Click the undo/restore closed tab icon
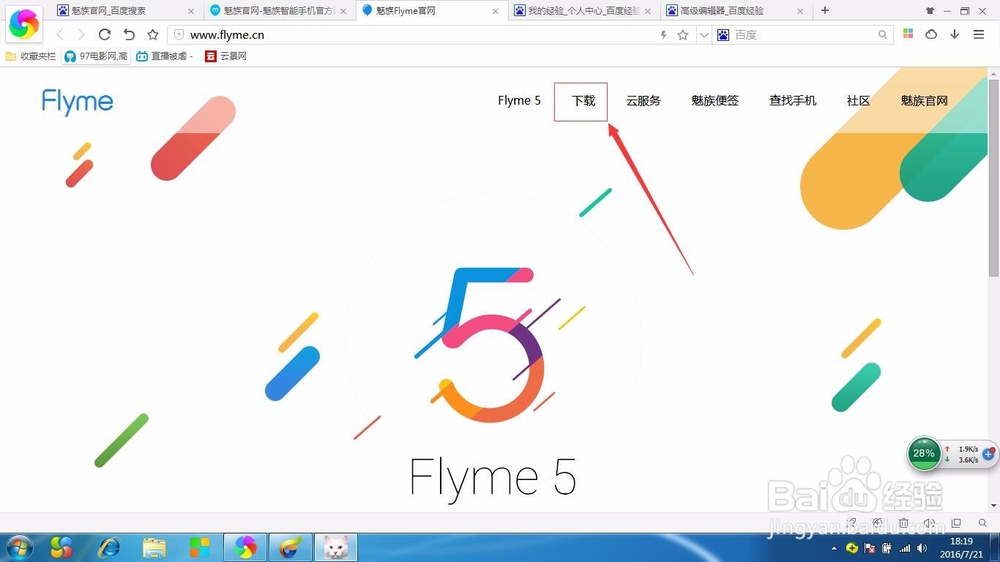The height and width of the screenshot is (562, 1000). [x=129, y=34]
